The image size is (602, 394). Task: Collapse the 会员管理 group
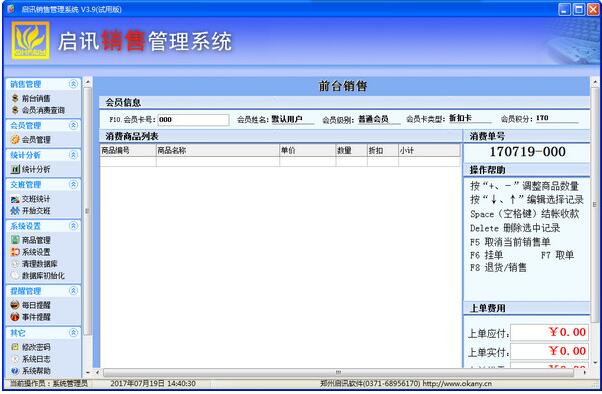73,125
